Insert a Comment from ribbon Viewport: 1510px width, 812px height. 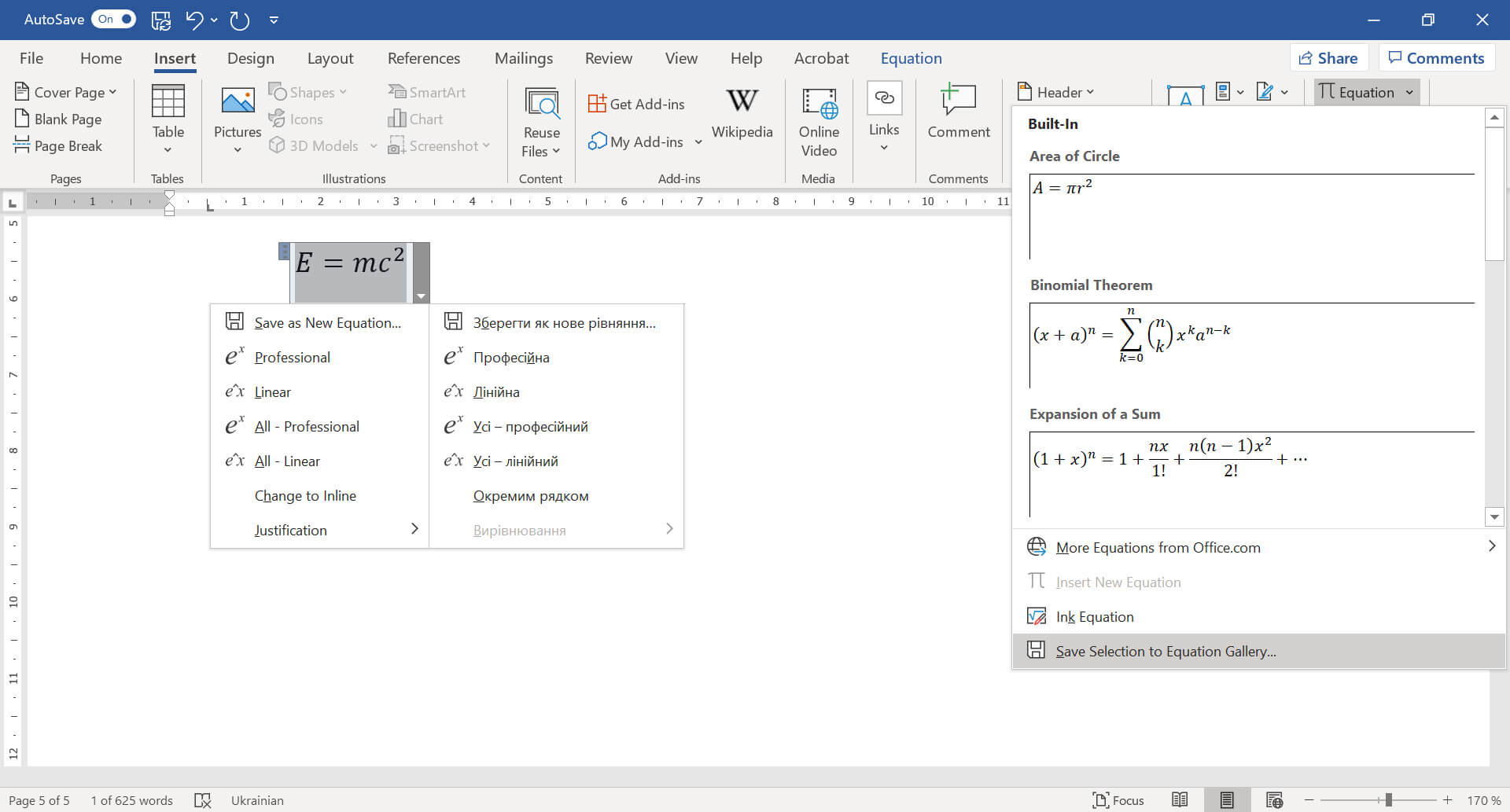tap(958, 114)
